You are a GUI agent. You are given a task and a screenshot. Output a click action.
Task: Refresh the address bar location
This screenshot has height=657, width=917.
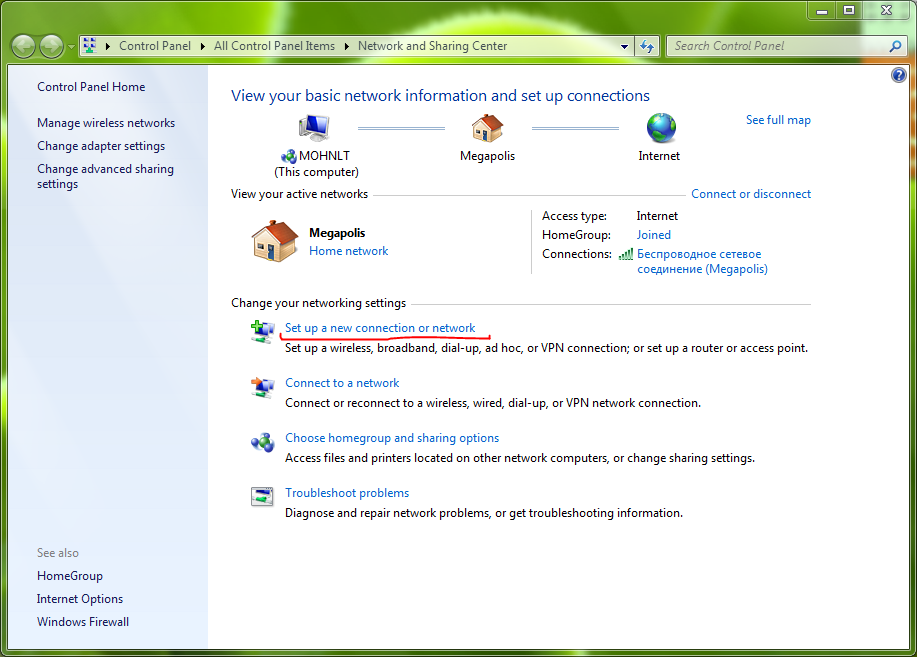(648, 46)
